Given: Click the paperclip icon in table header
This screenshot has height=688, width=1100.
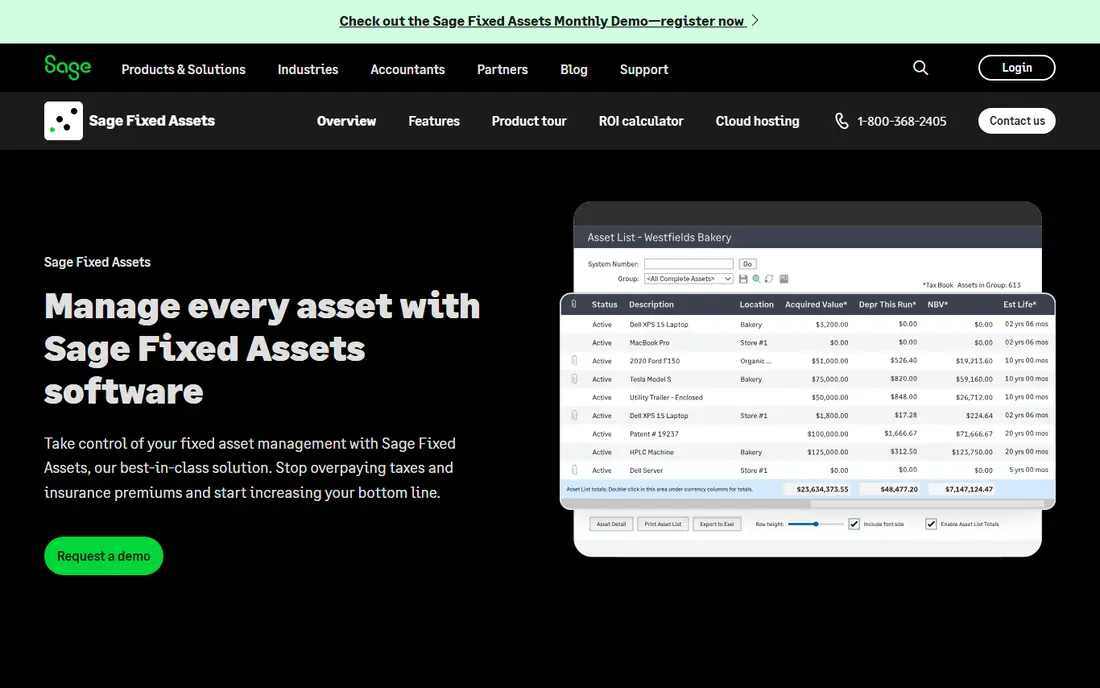Looking at the screenshot, I should pos(574,304).
